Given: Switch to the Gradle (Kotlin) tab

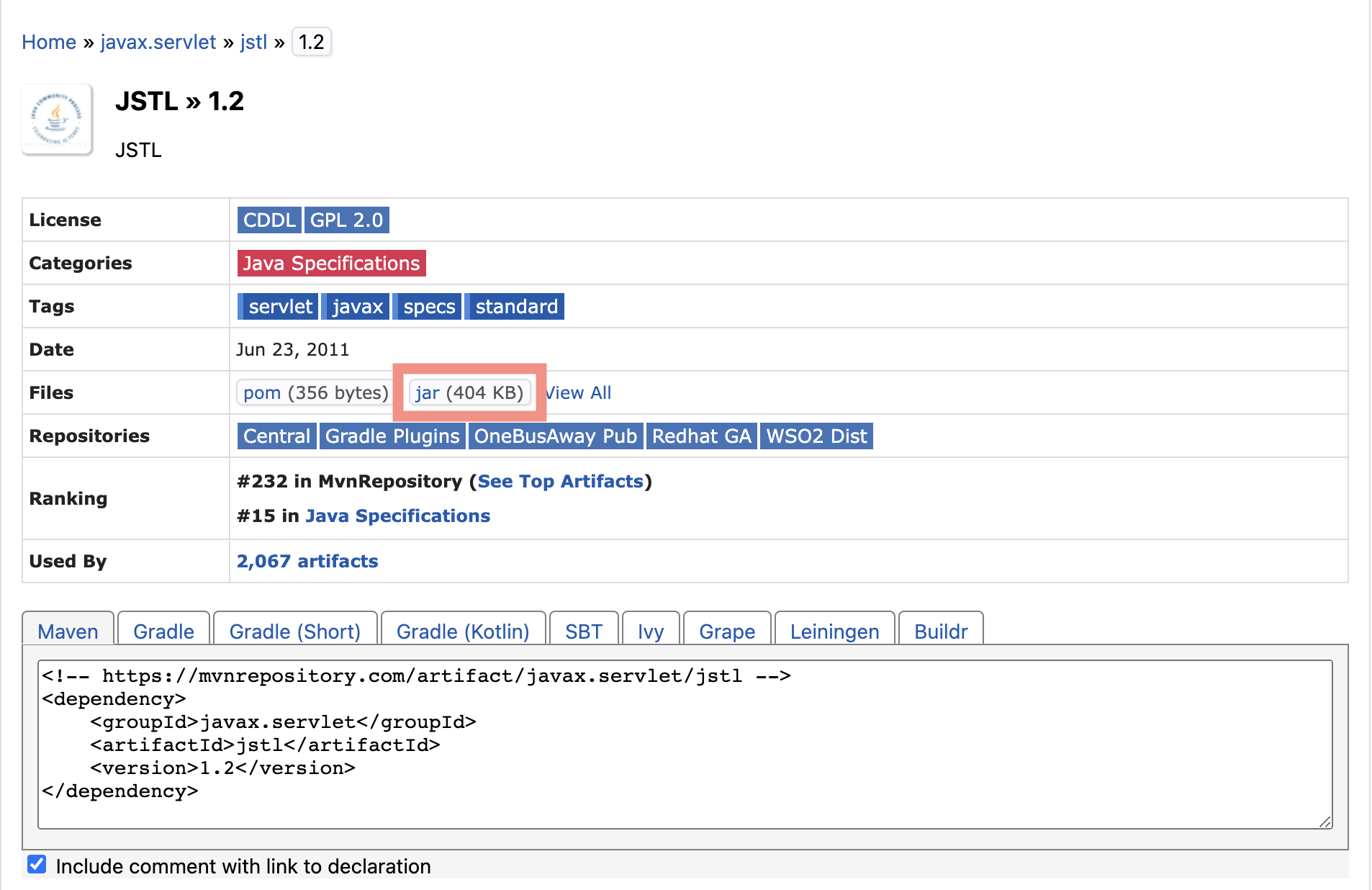Looking at the screenshot, I should [463, 629].
